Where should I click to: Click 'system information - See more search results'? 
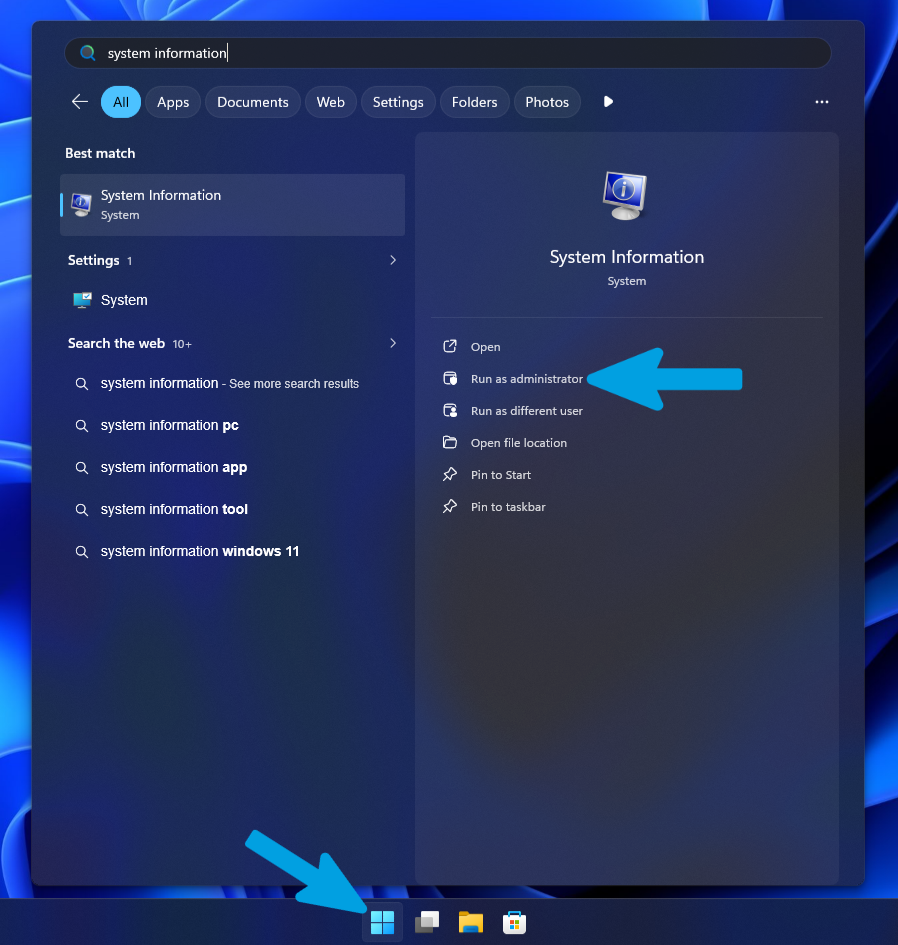232,383
